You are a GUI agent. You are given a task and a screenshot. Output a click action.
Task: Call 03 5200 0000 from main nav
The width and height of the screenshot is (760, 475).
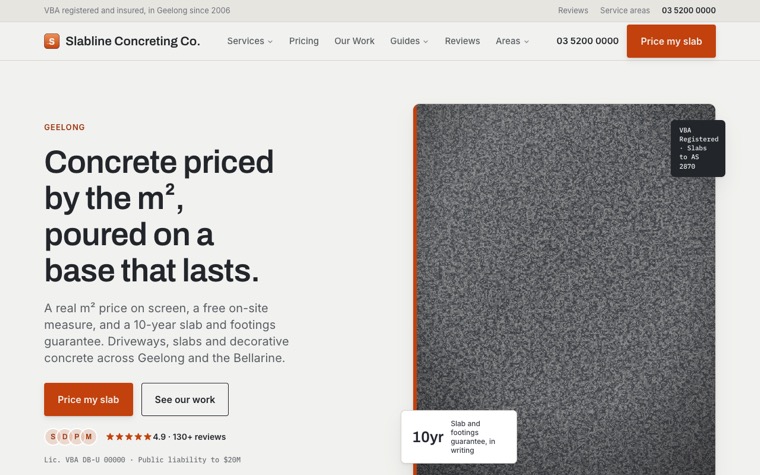[587, 41]
